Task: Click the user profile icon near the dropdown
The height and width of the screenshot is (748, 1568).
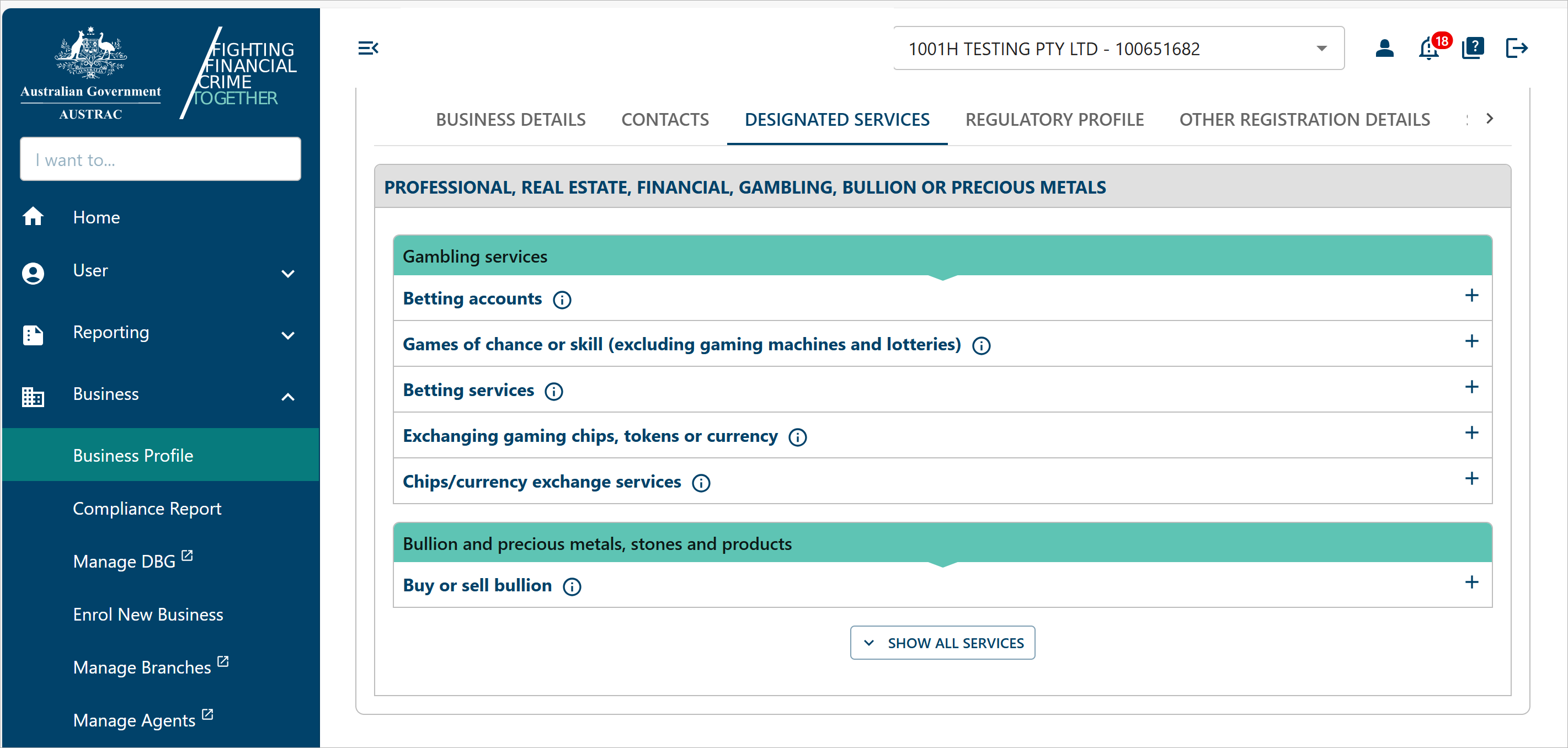Action: (x=1384, y=48)
